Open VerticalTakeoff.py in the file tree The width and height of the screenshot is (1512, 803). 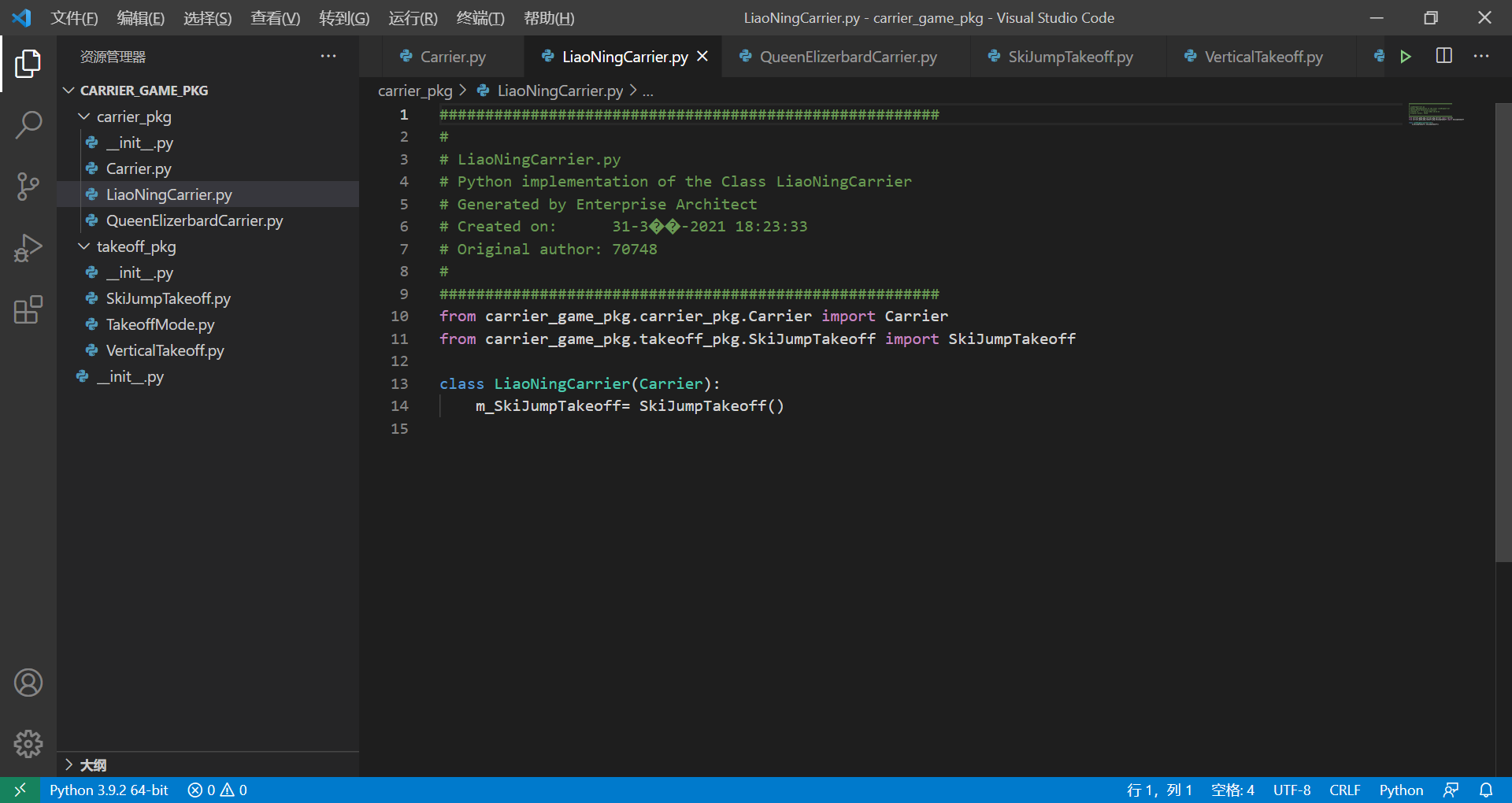pos(208,350)
